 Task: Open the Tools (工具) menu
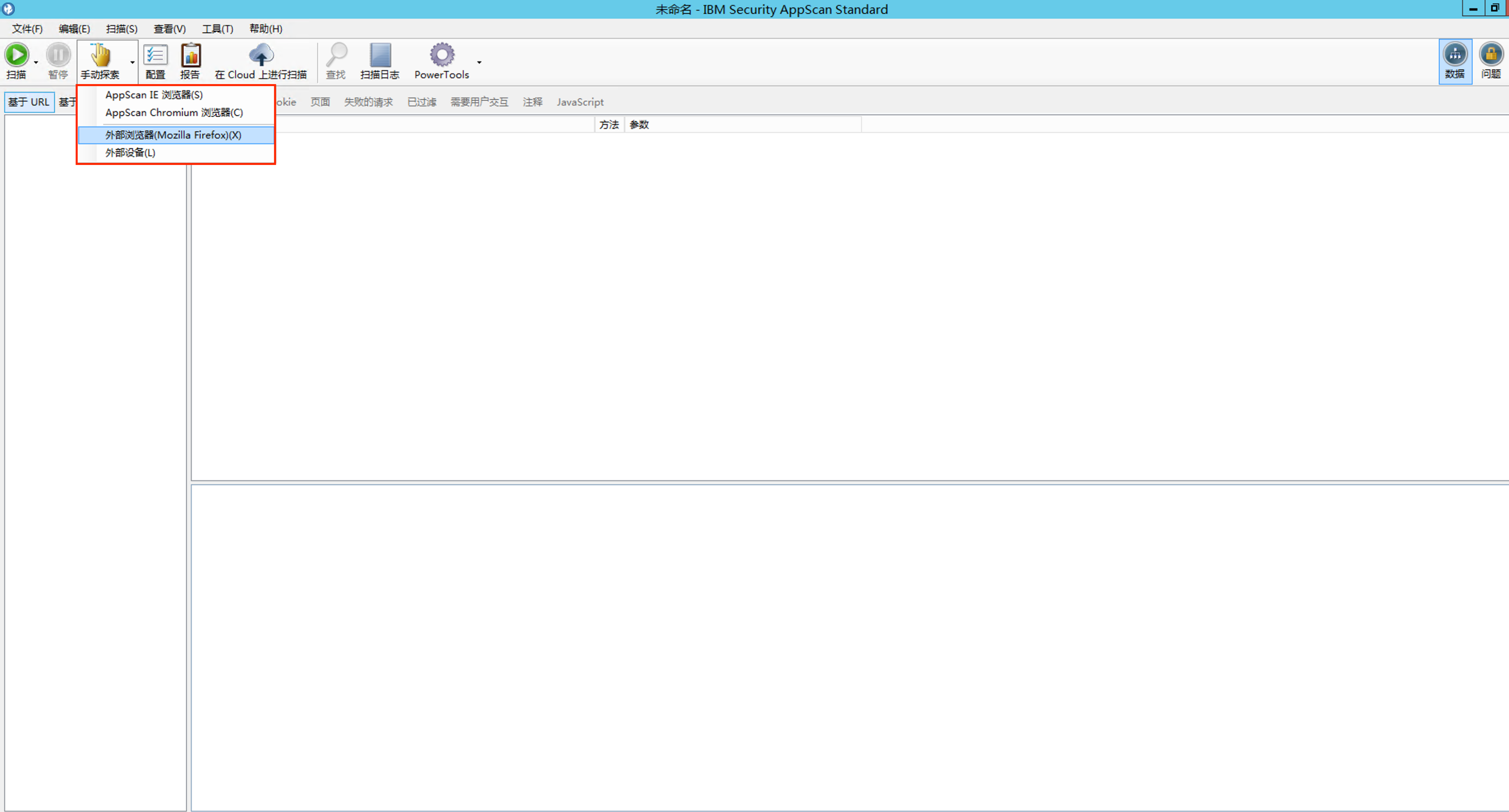point(217,29)
